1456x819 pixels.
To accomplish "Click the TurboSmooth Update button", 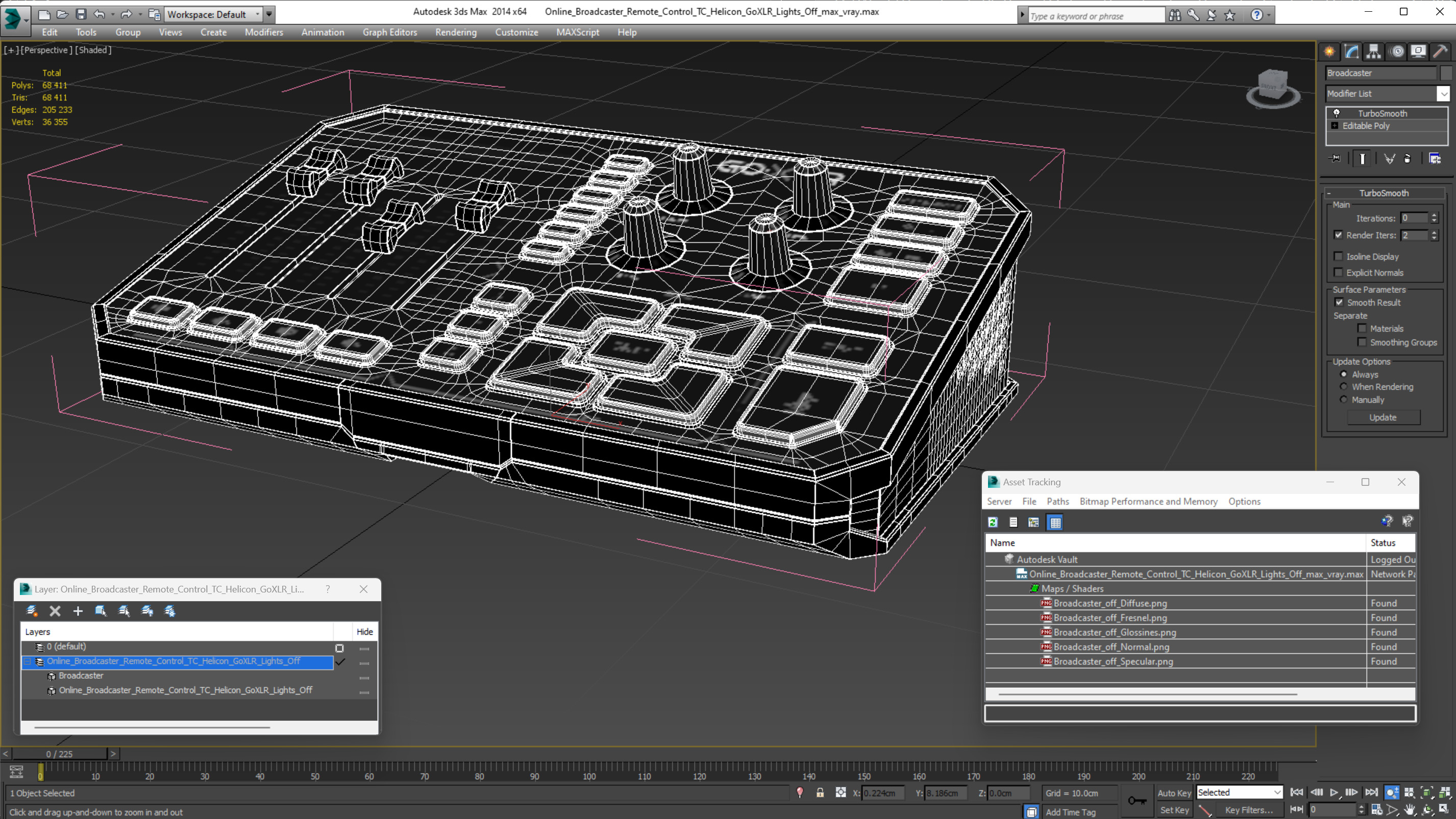I will [x=1383, y=417].
